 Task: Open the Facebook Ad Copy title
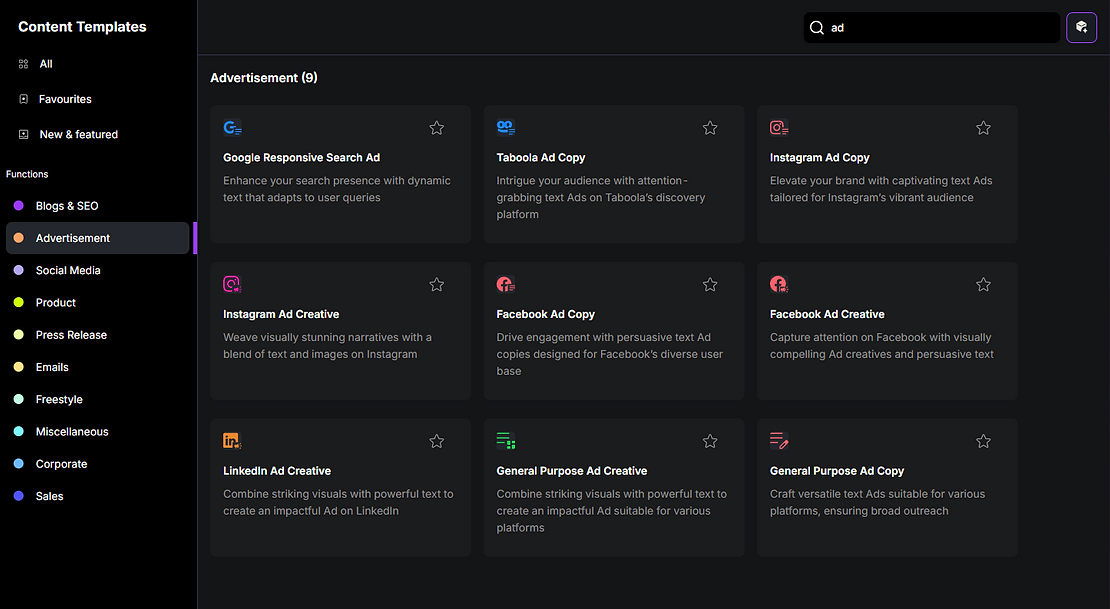point(546,314)
